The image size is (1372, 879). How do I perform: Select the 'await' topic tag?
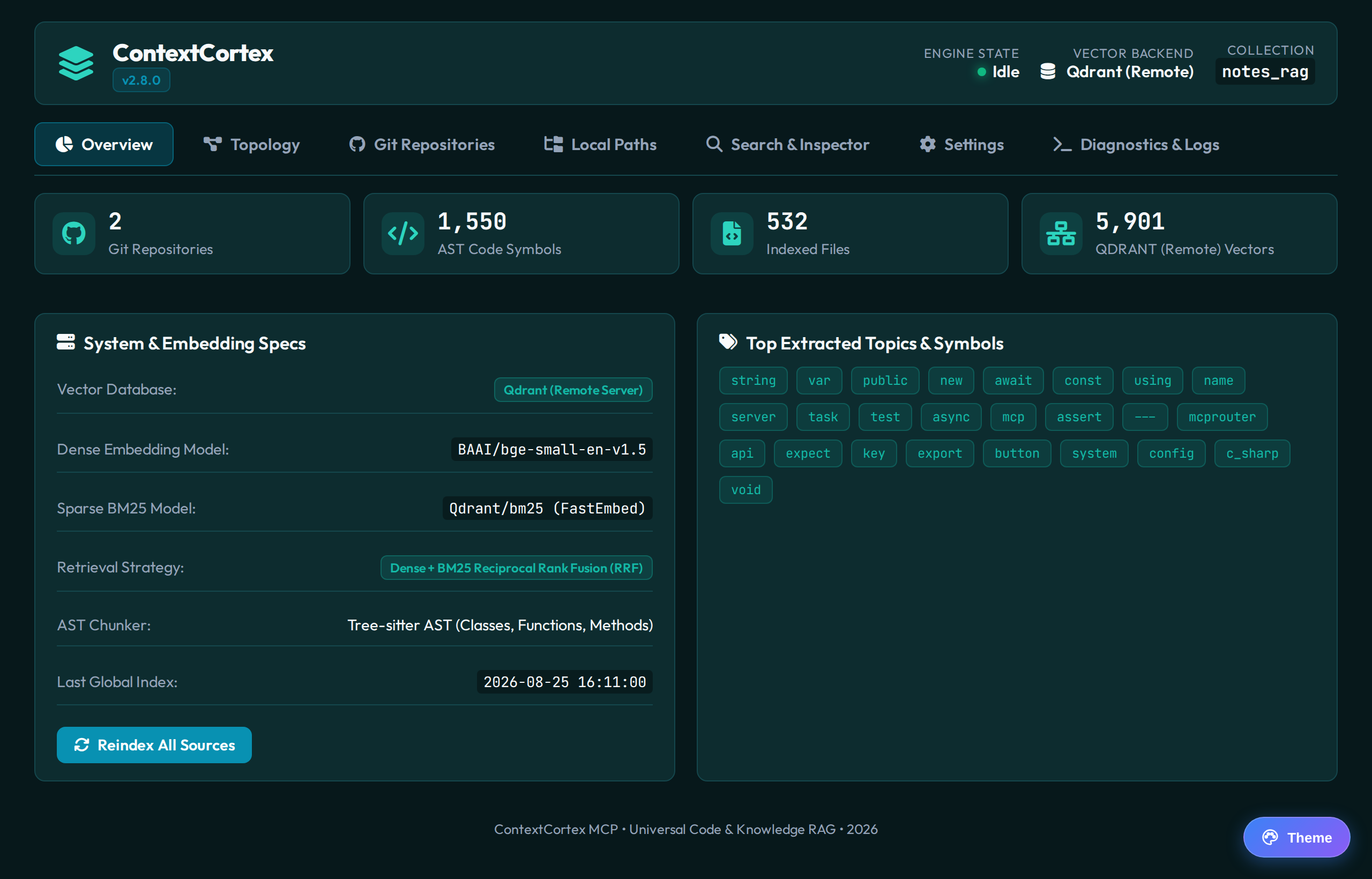tap(1013, 381)
